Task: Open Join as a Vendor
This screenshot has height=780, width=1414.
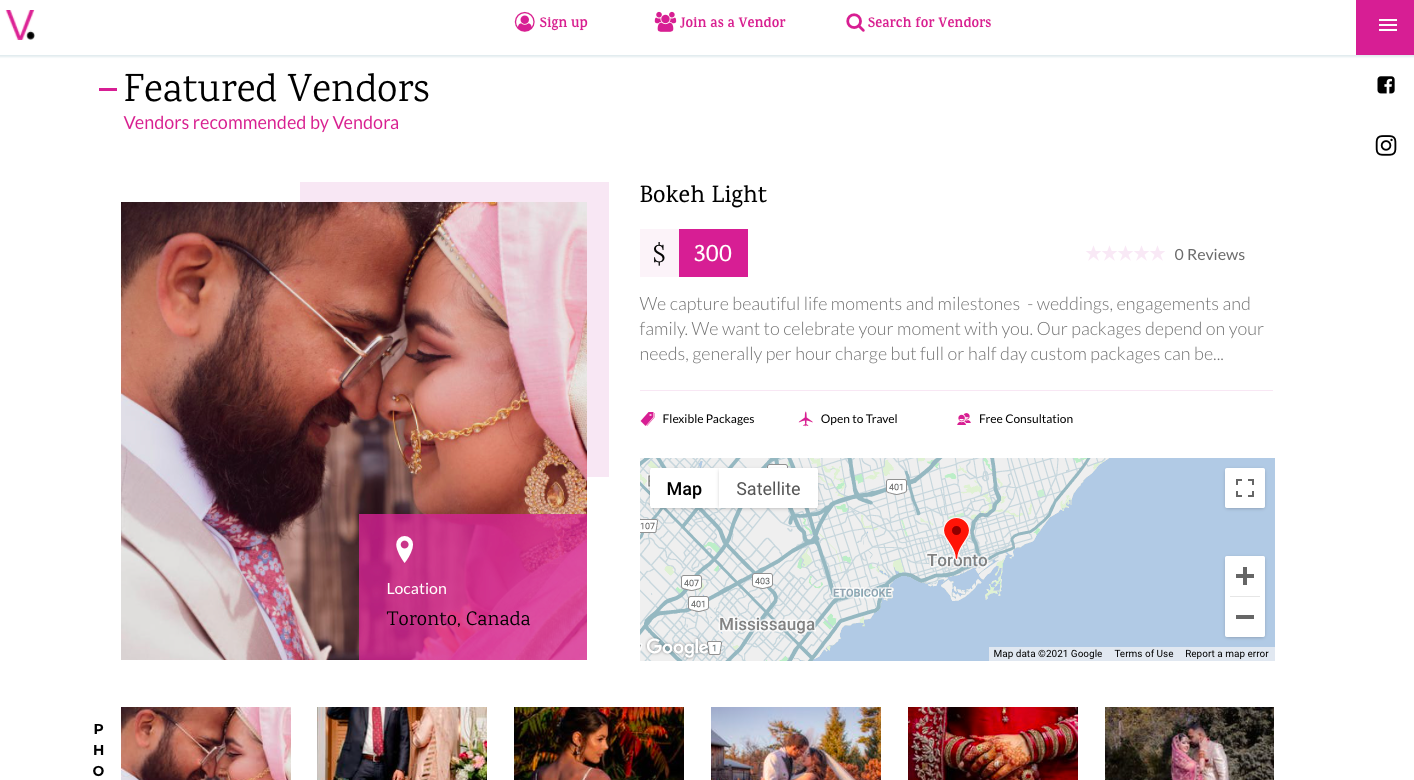Action: 720,22
